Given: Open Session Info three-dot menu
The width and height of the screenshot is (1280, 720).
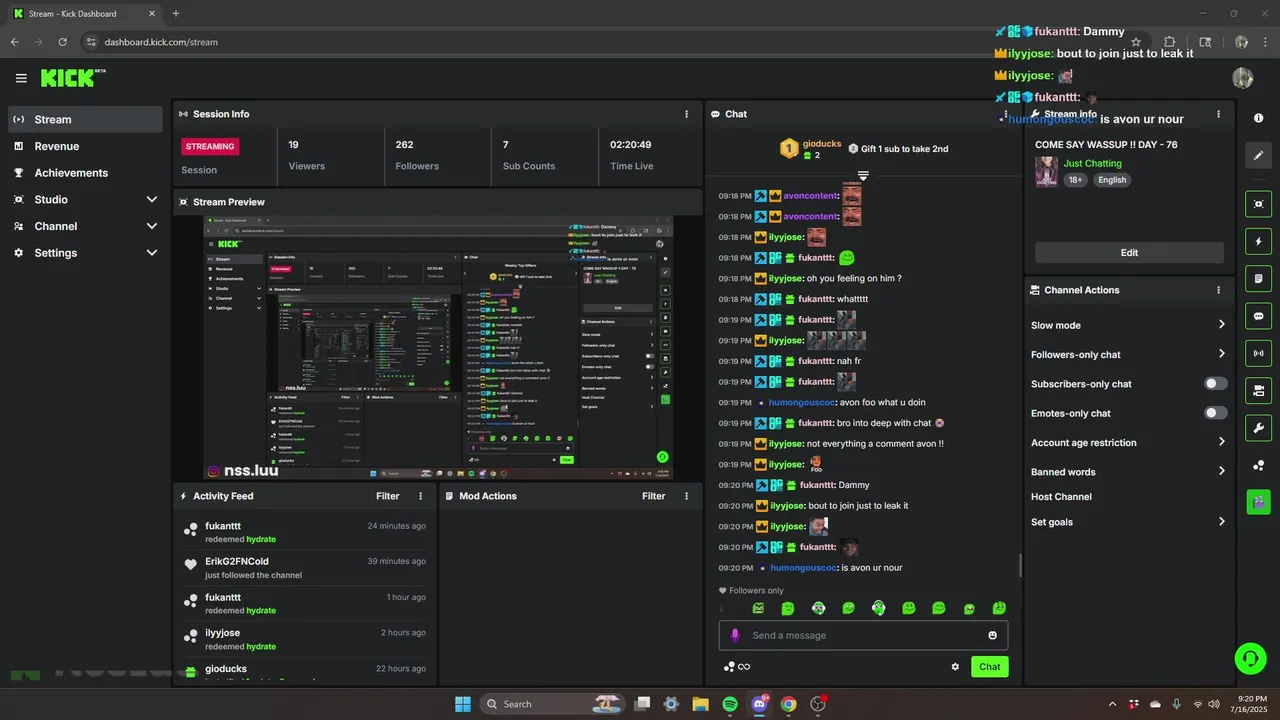Looking at the screenshot, I should 686,114.
